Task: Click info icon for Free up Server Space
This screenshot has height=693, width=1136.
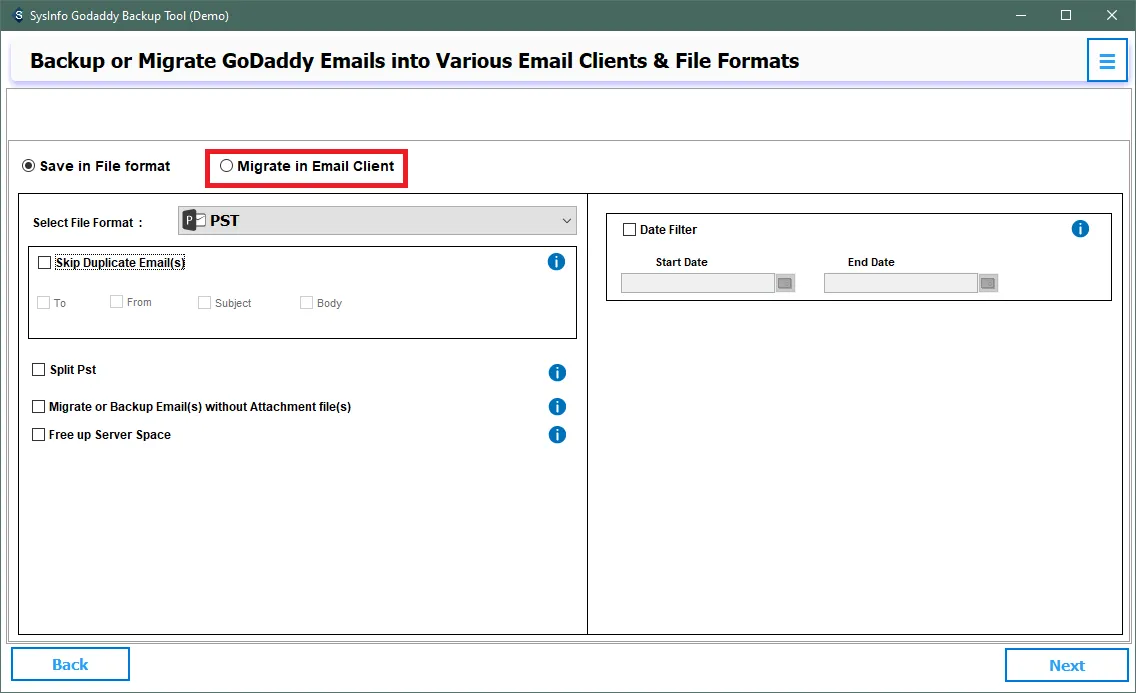Action: click(557, 435)
